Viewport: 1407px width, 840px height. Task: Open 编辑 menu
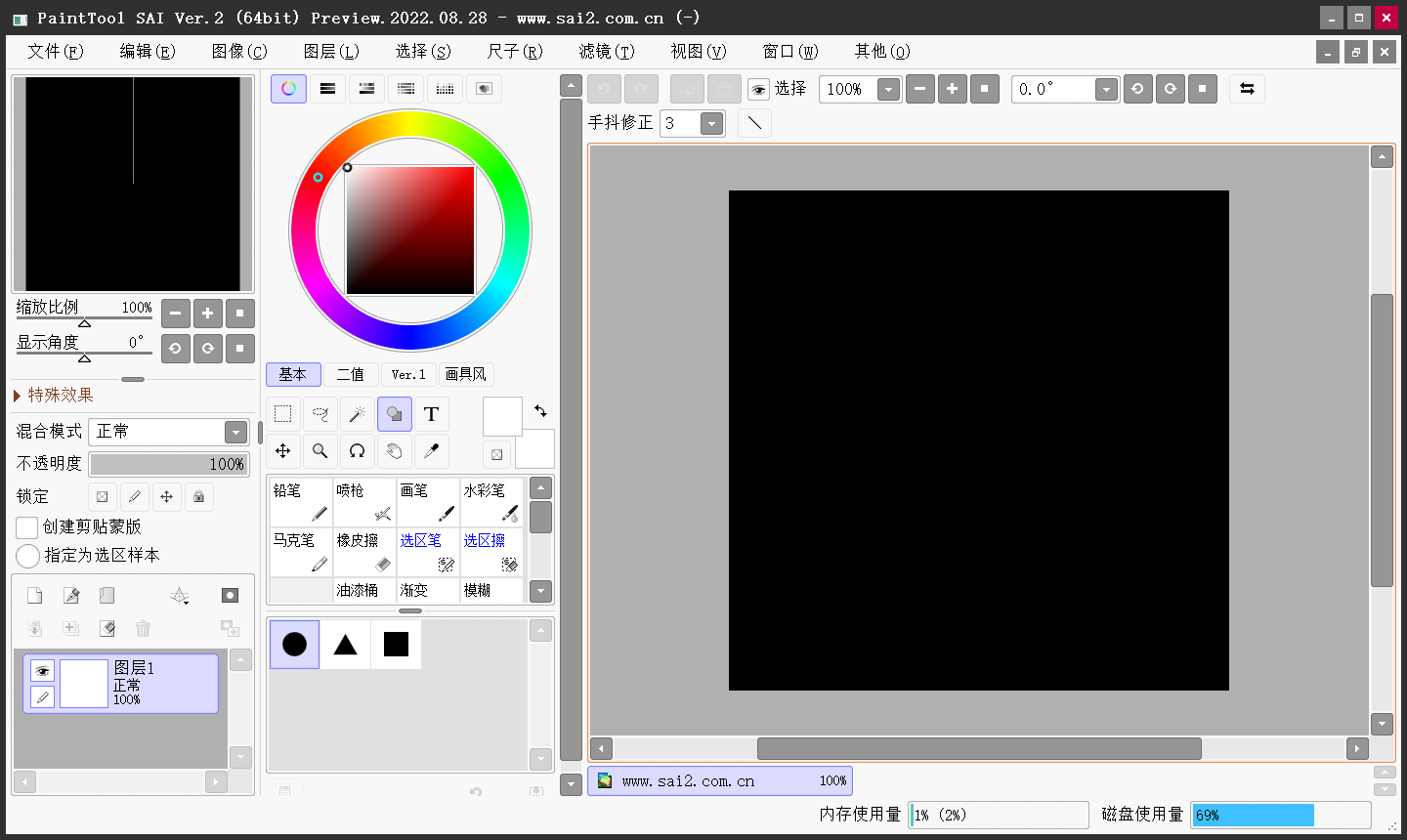[147, 51]
